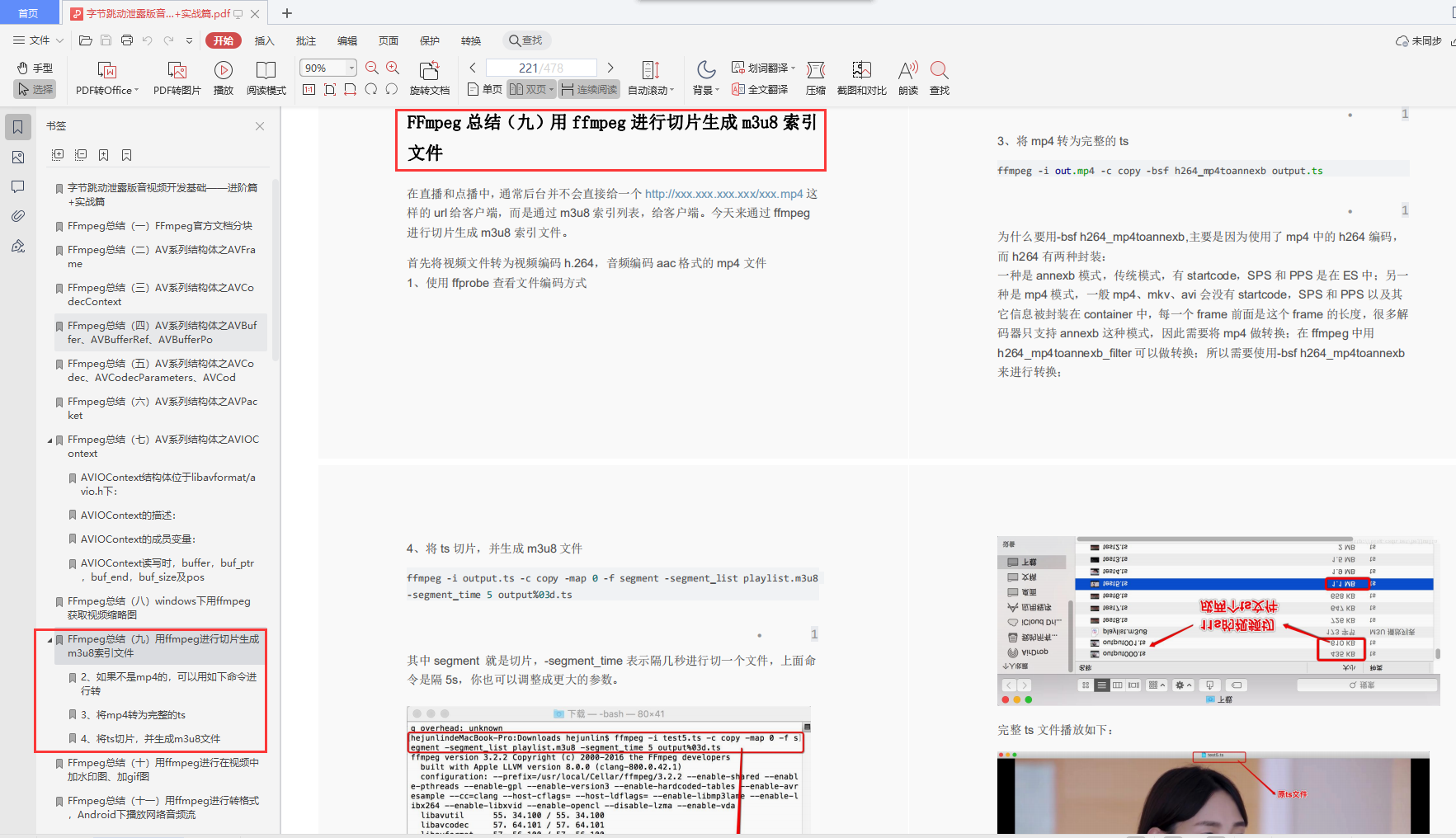The image size is (1456, 838).
Task: Open sidebar comments panel icon
Action: click(x=18, y=186)
